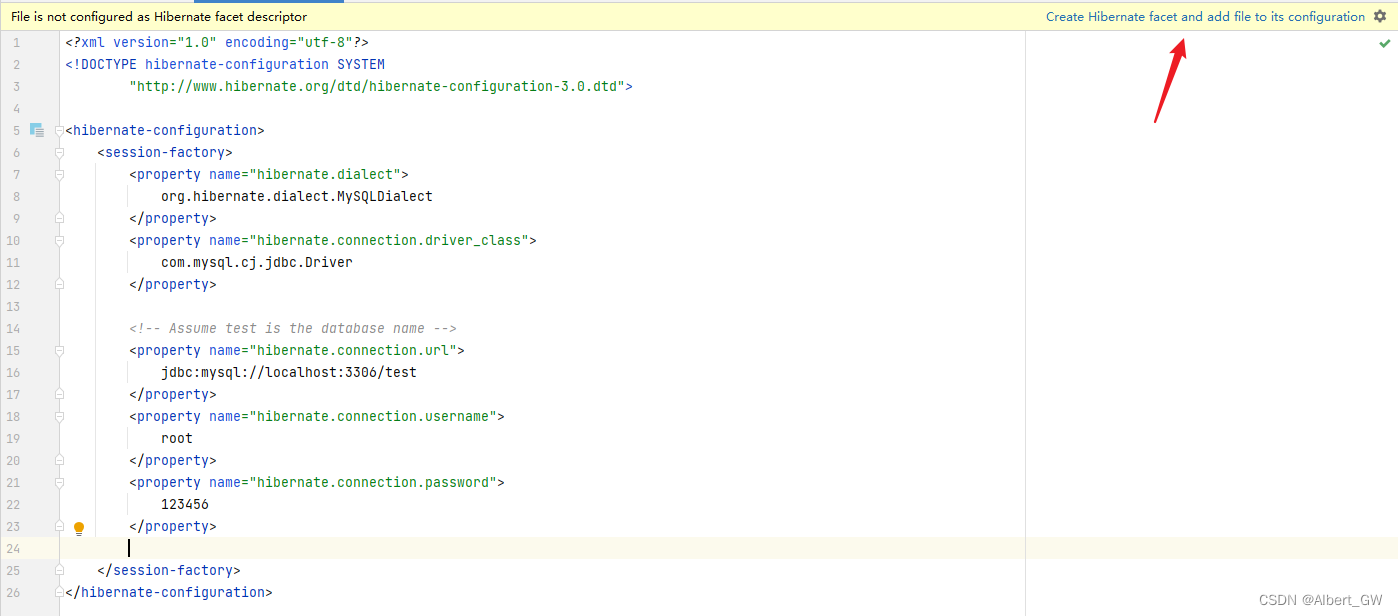
Task: Click the jdbc:mysql://localhost:3306/test URL text
Action: (x=288, y=371)
